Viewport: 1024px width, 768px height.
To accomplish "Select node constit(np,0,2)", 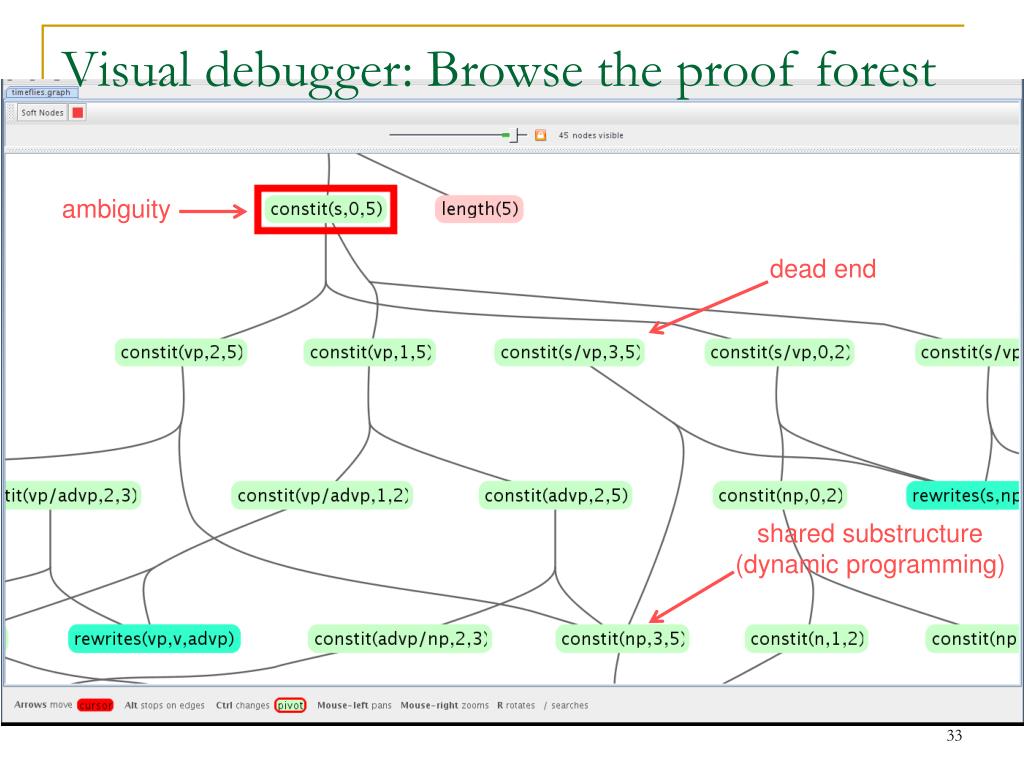I will tap(780, 496).
